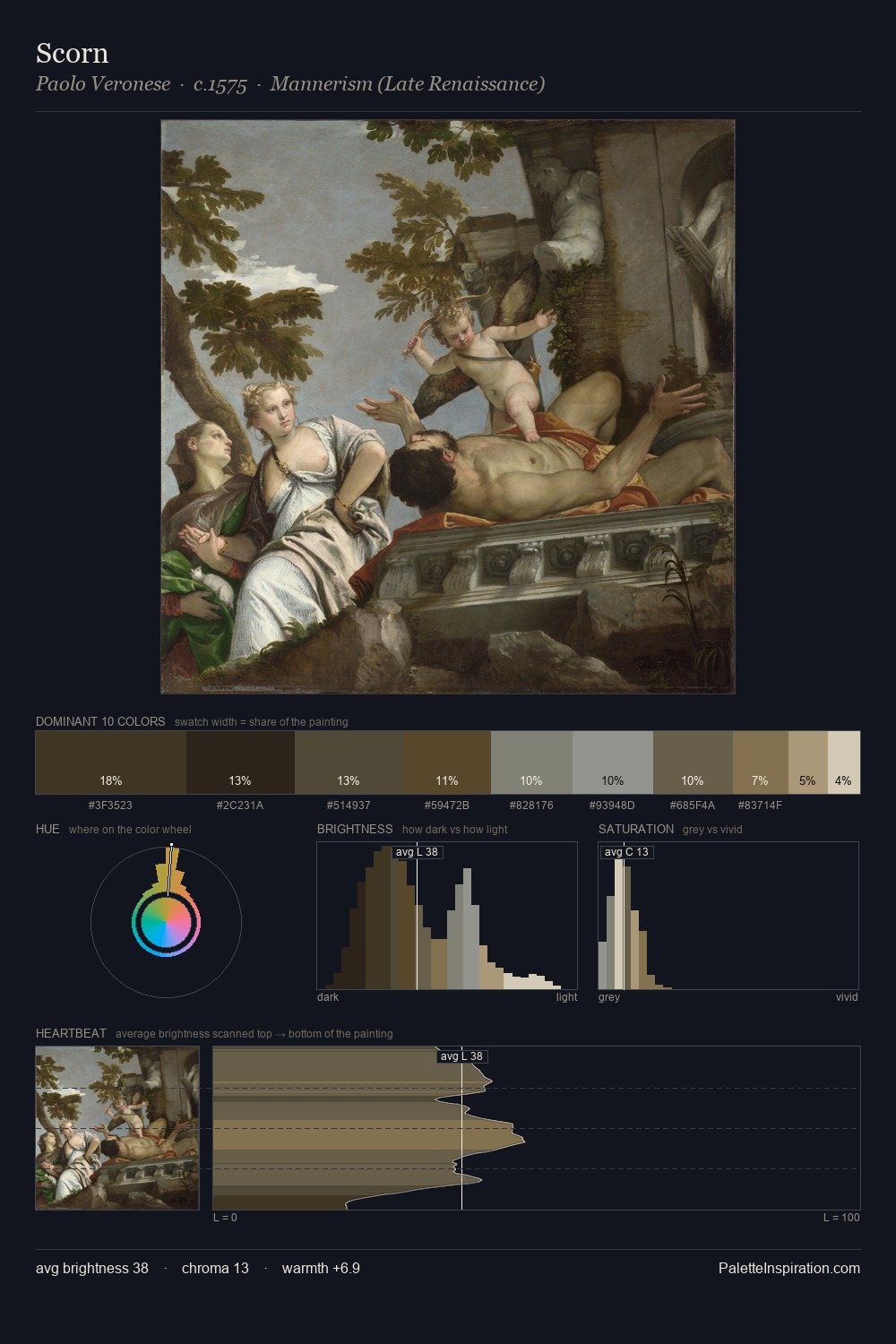Pick the 10% swatch labeled #685F4A

coord(693,762)
